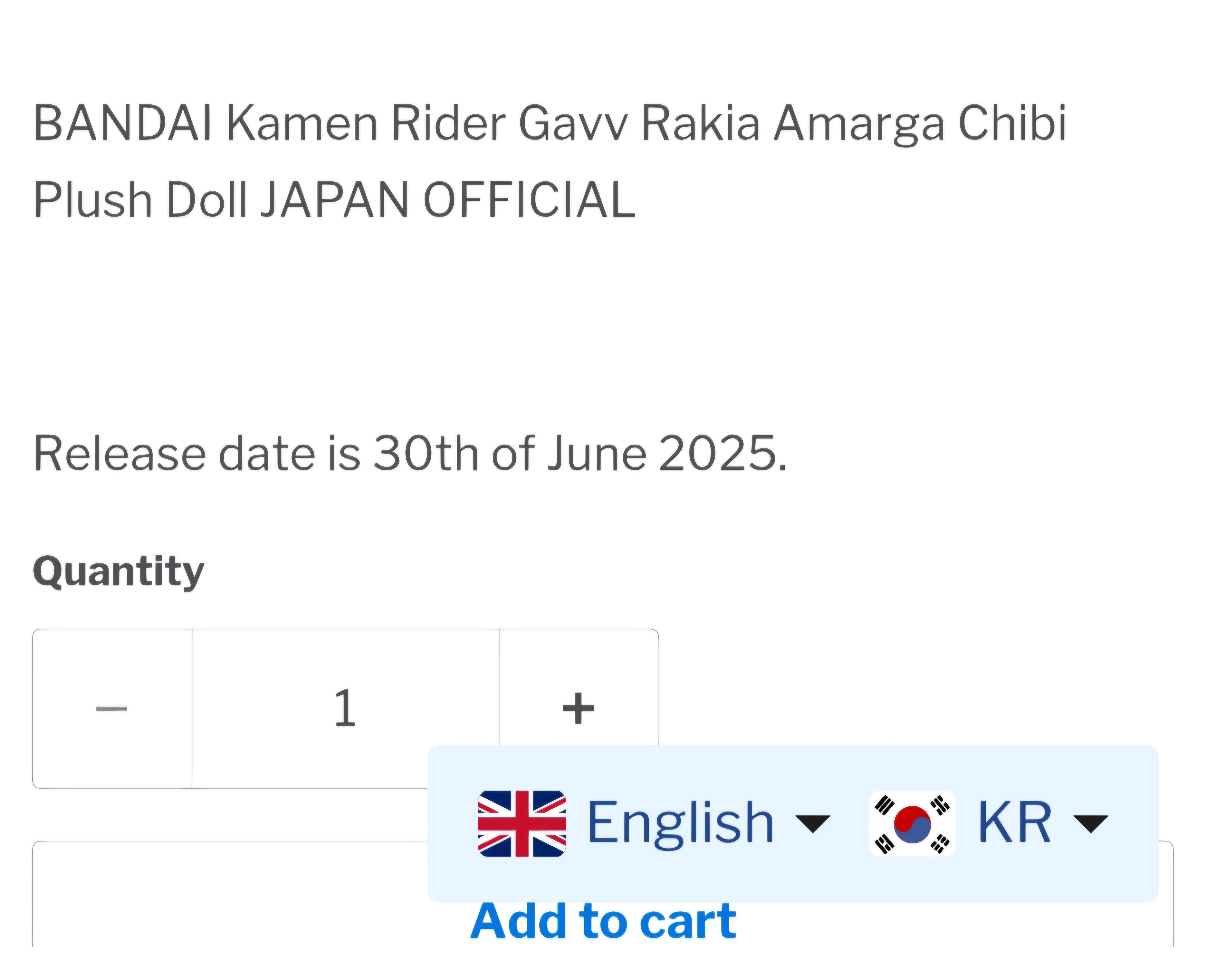Screen dimensions: 1206x980
Task: Click "30th" in the release date sentence
Action: pyautogui.click(x=425, y=453)
